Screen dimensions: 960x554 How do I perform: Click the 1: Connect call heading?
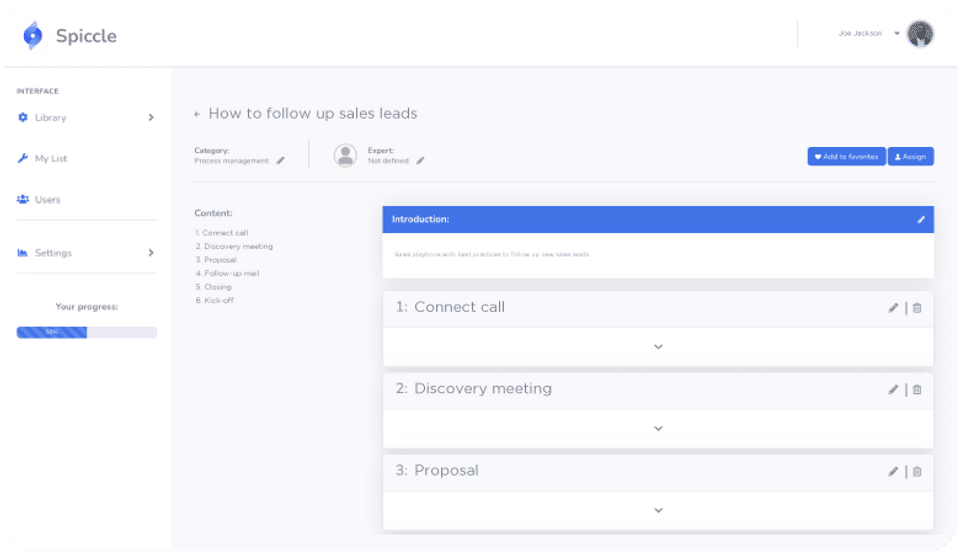click(x=450, y=307)
